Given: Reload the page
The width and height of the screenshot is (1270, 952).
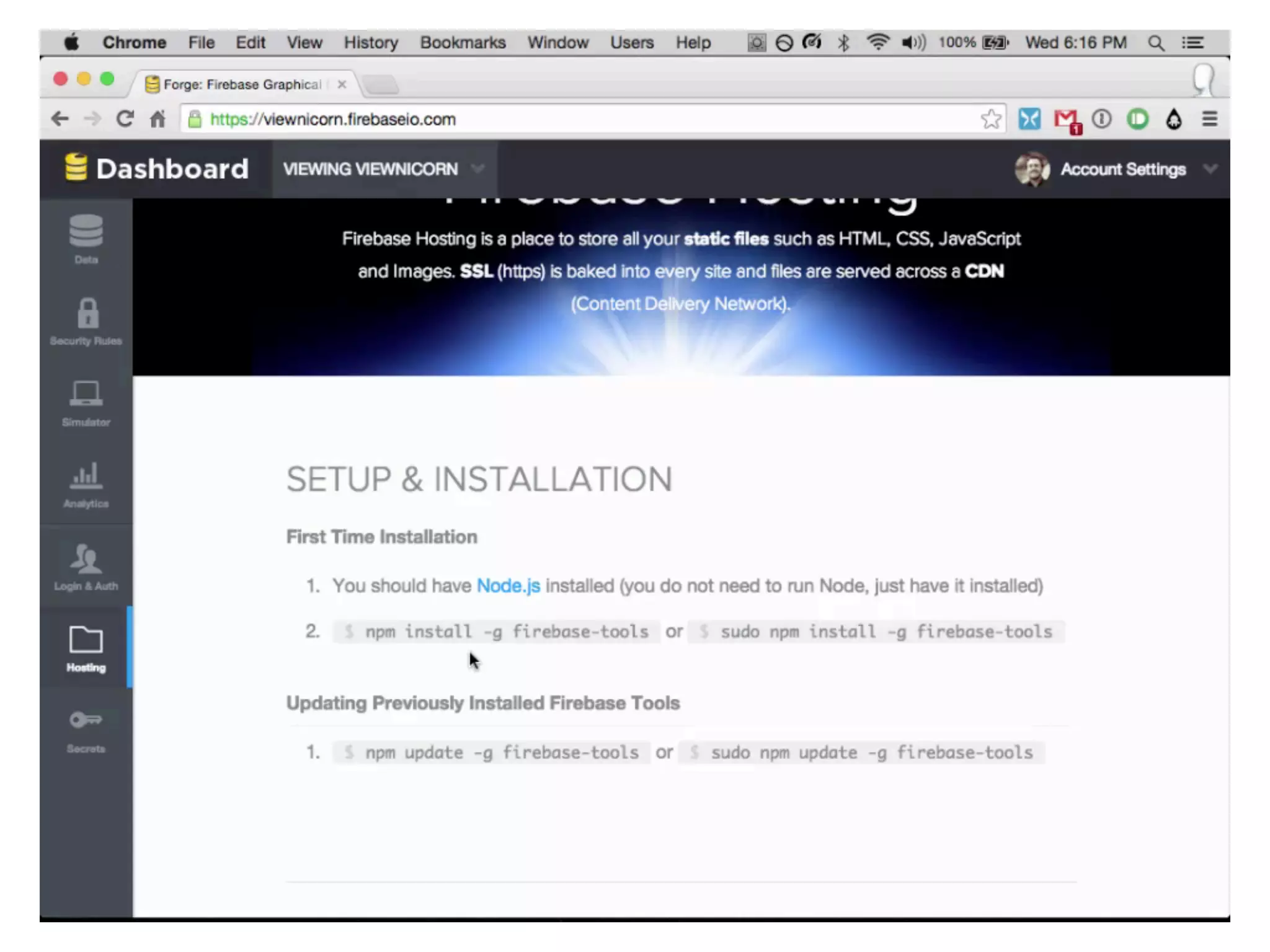Looking at the screenshot, I should click(x=125, y=119).
